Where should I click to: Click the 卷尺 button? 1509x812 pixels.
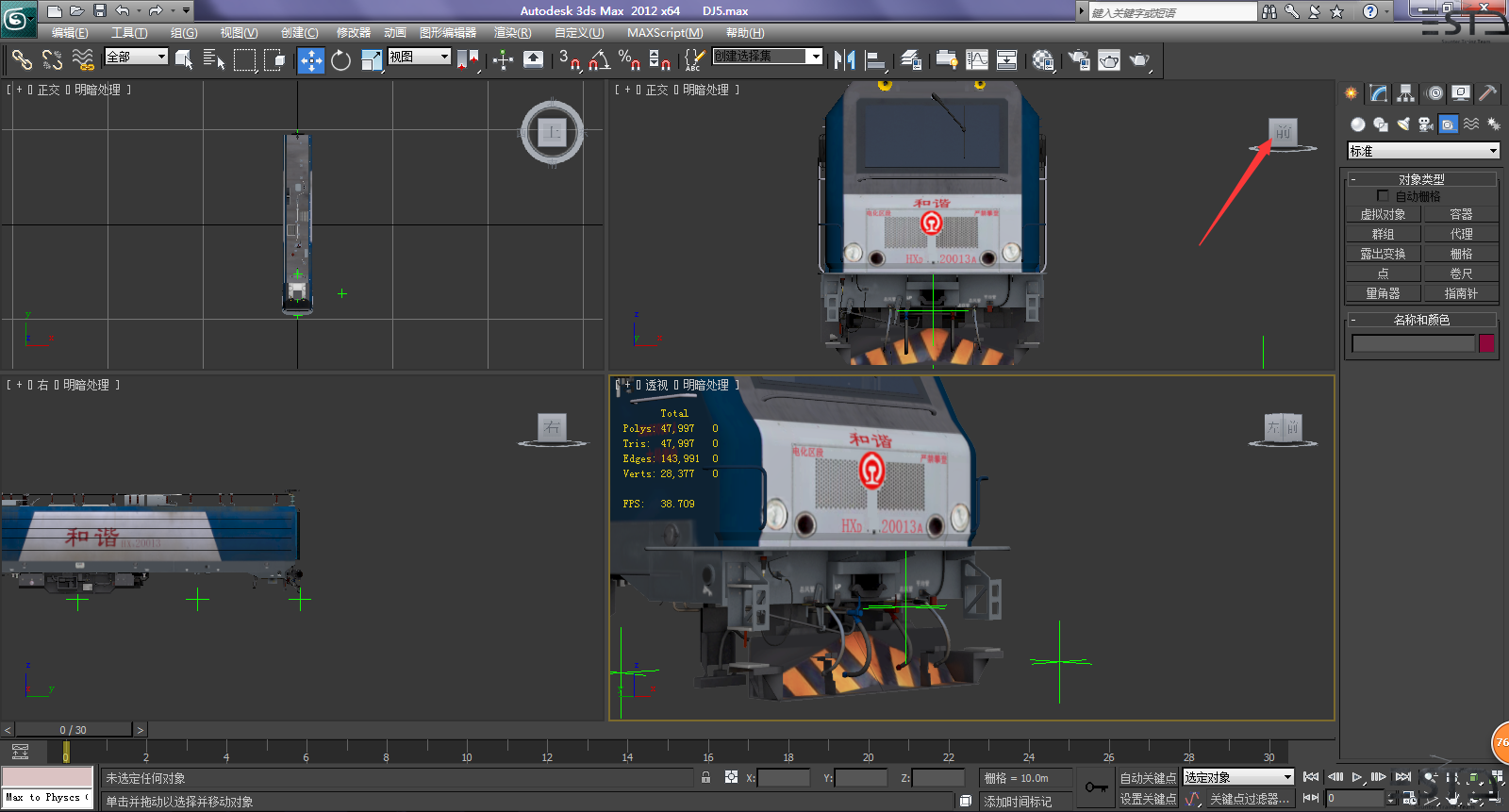coord(1461,273)
